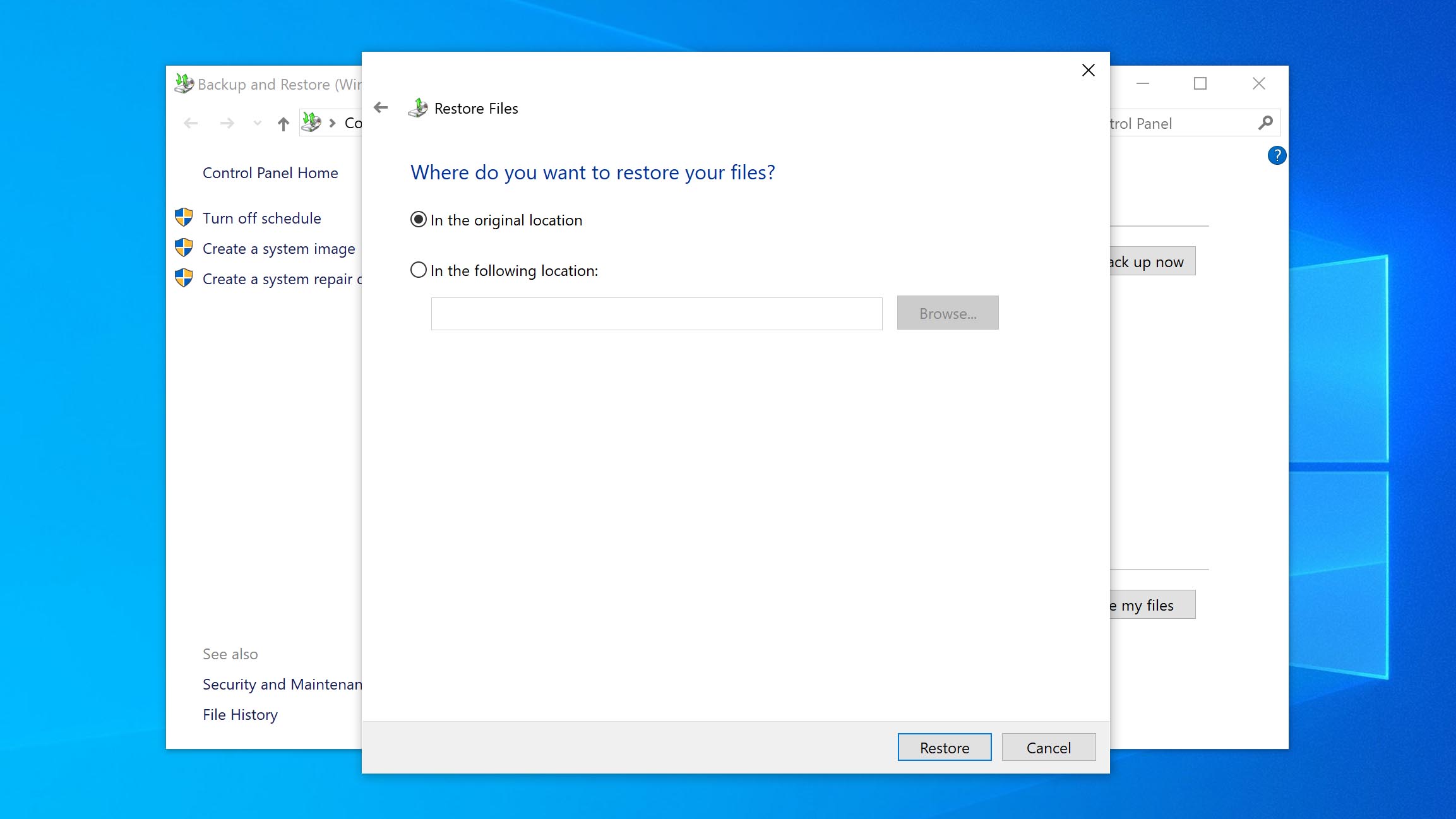
Task: Click the address bar Backup and Restore icon
Action: point(311,123)
